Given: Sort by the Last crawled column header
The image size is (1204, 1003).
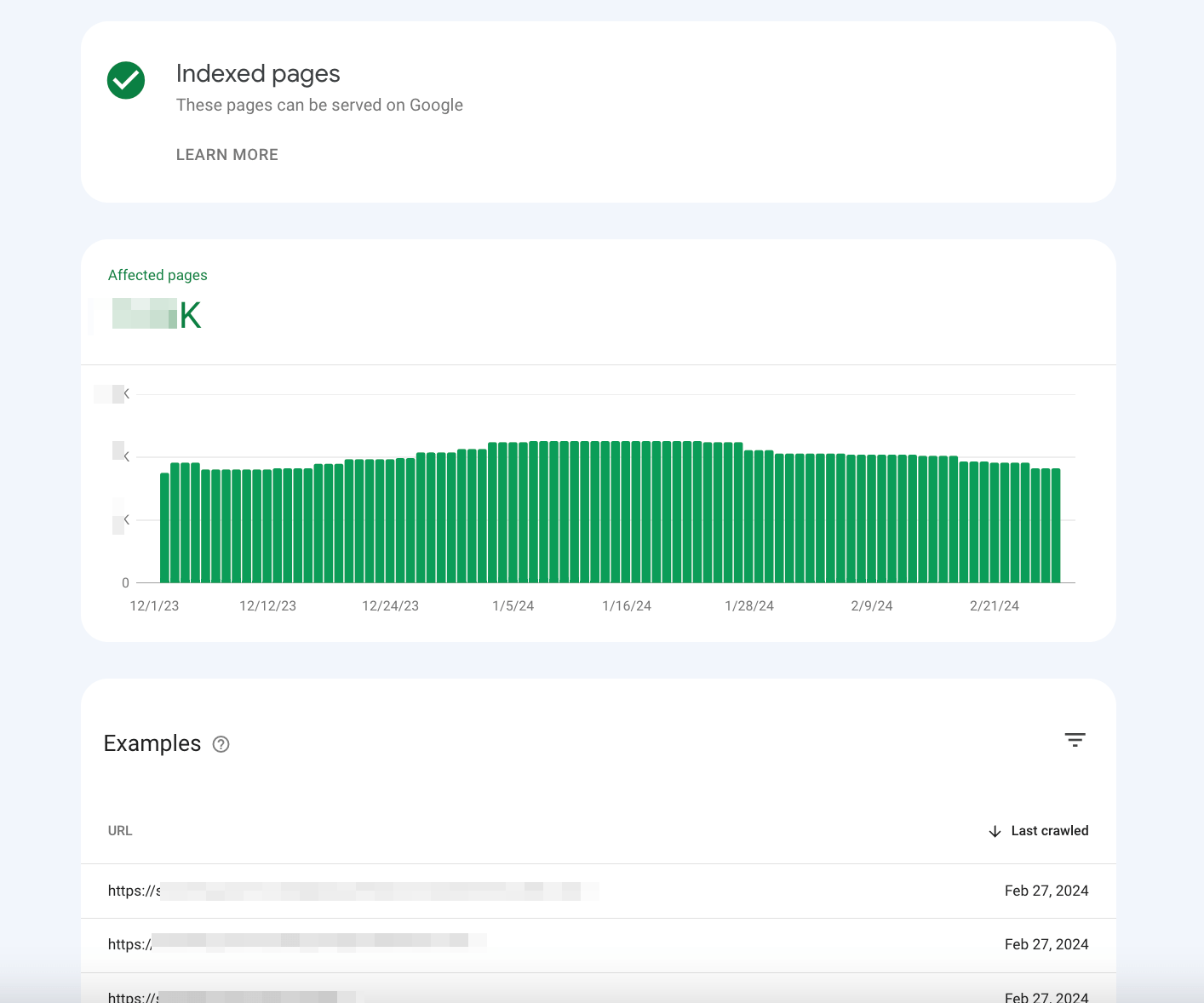Looking at the screenshot, I should coord(1050,831).
